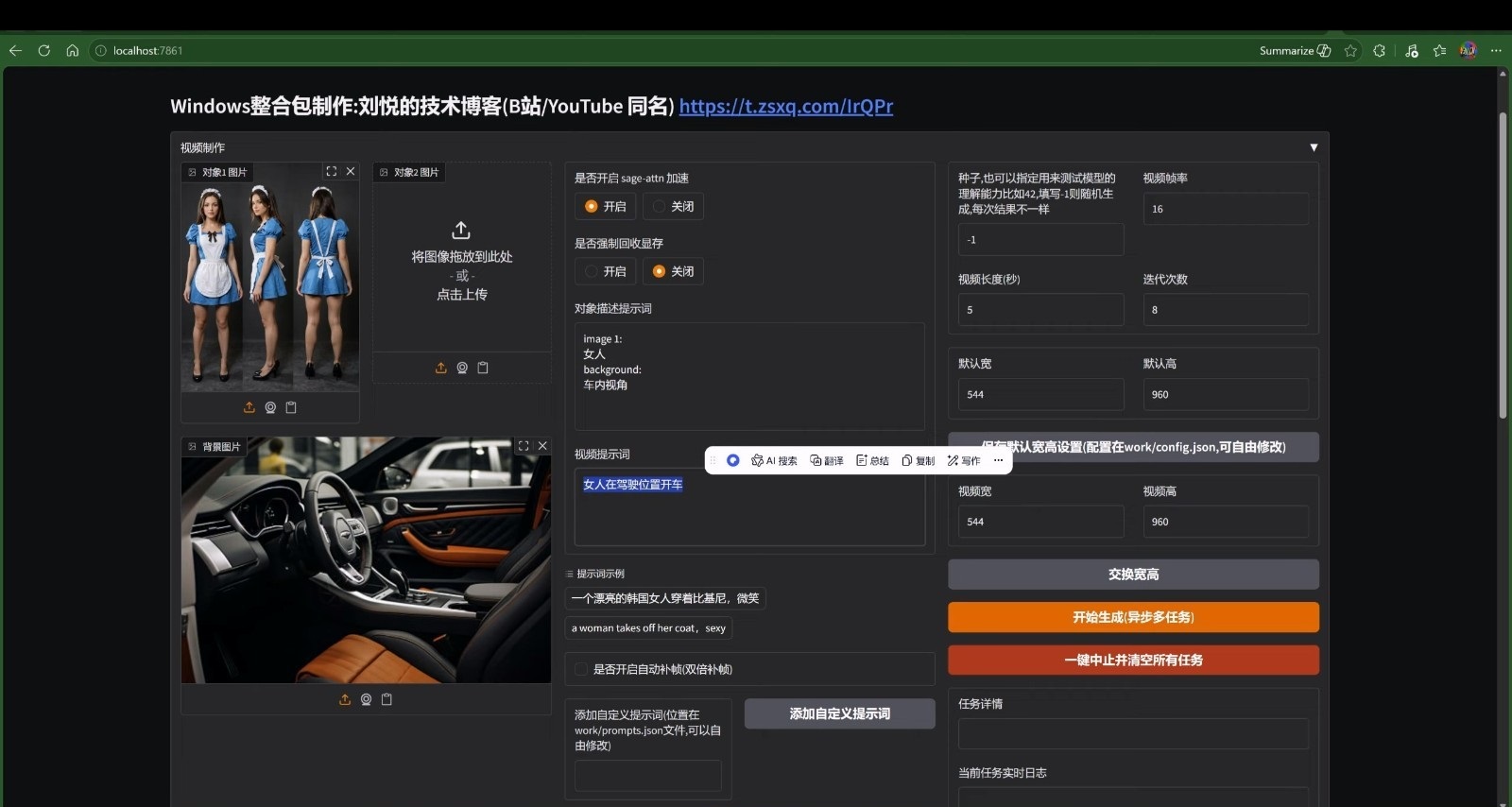
Task: Choose example prompt 'a woman takes off her coat'
Action: (x=648, y=627)
